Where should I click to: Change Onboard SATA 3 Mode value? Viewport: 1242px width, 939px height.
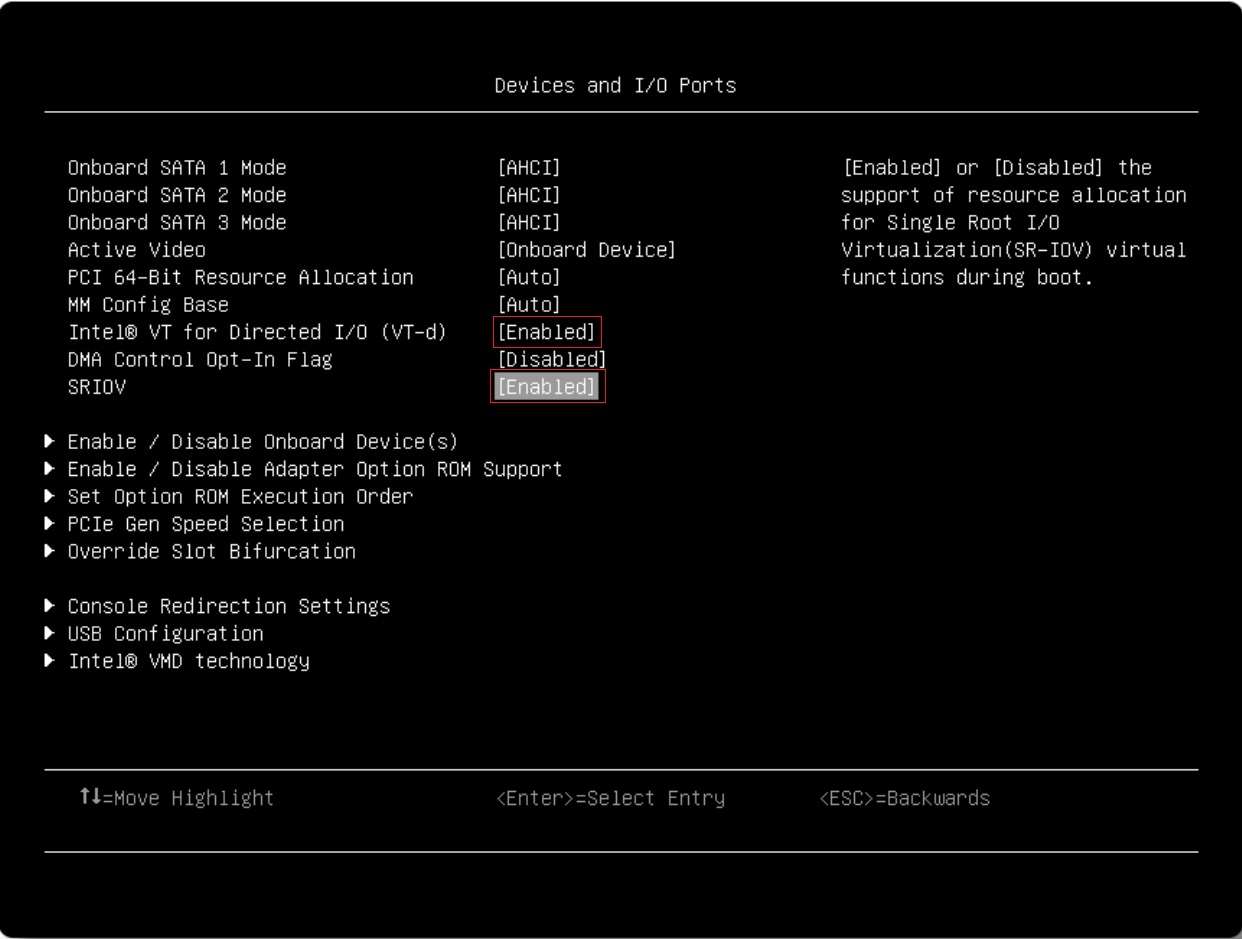[528, 222]
